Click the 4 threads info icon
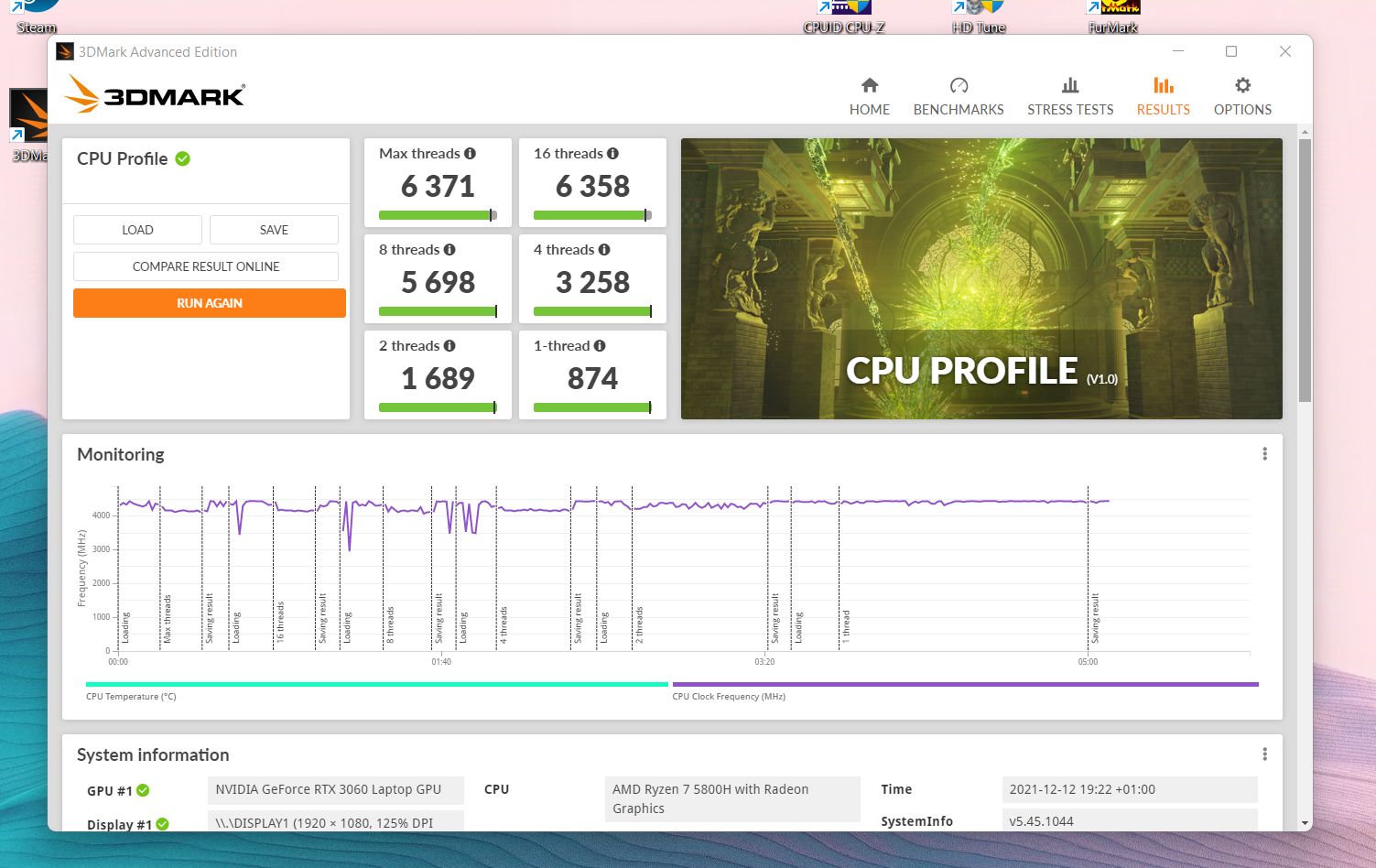Image resolution: width=1376 pixels, height=868 pixels. [x=604, y=250]
